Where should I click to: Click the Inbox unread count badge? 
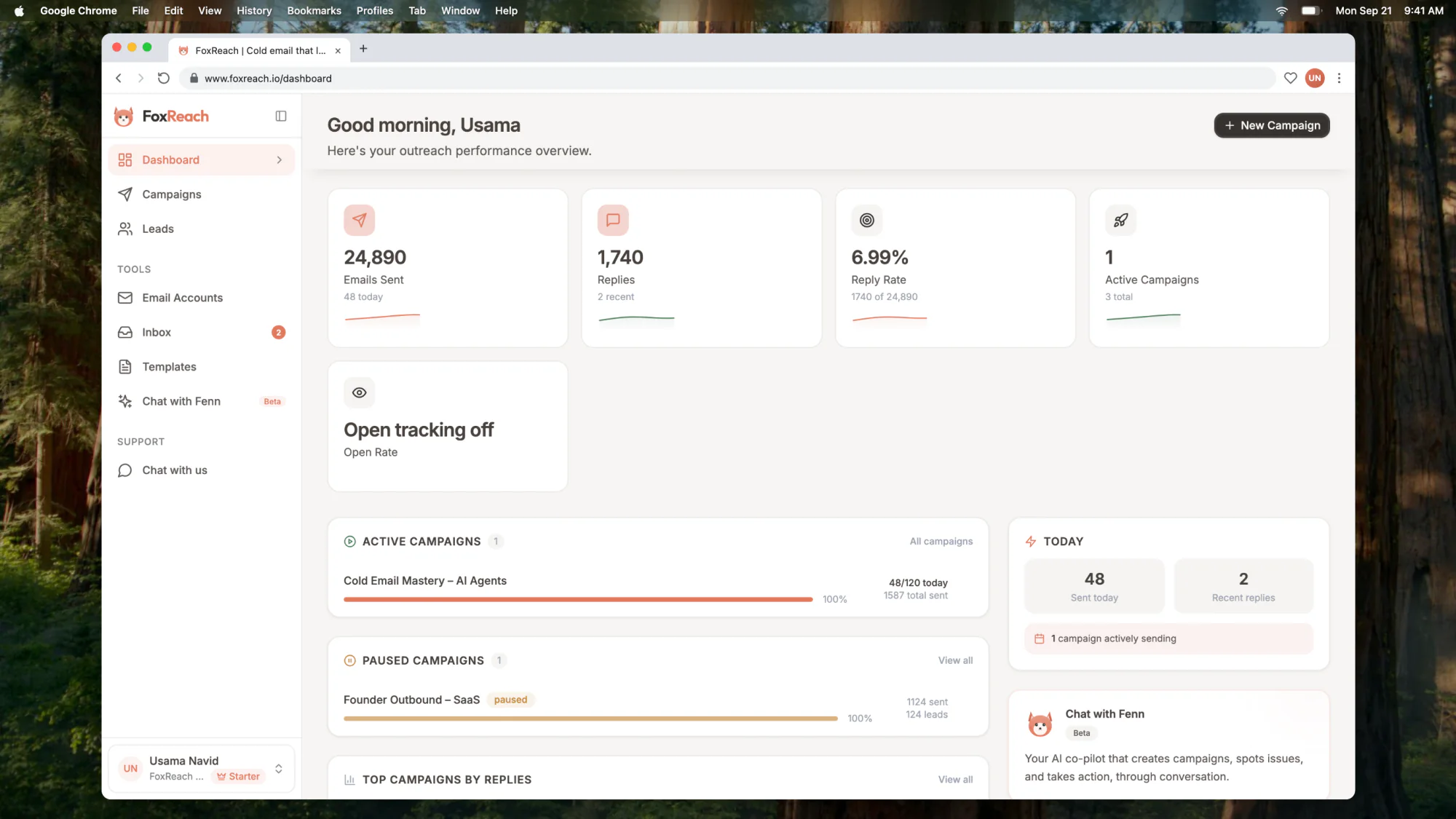click(x=278, y=333)
